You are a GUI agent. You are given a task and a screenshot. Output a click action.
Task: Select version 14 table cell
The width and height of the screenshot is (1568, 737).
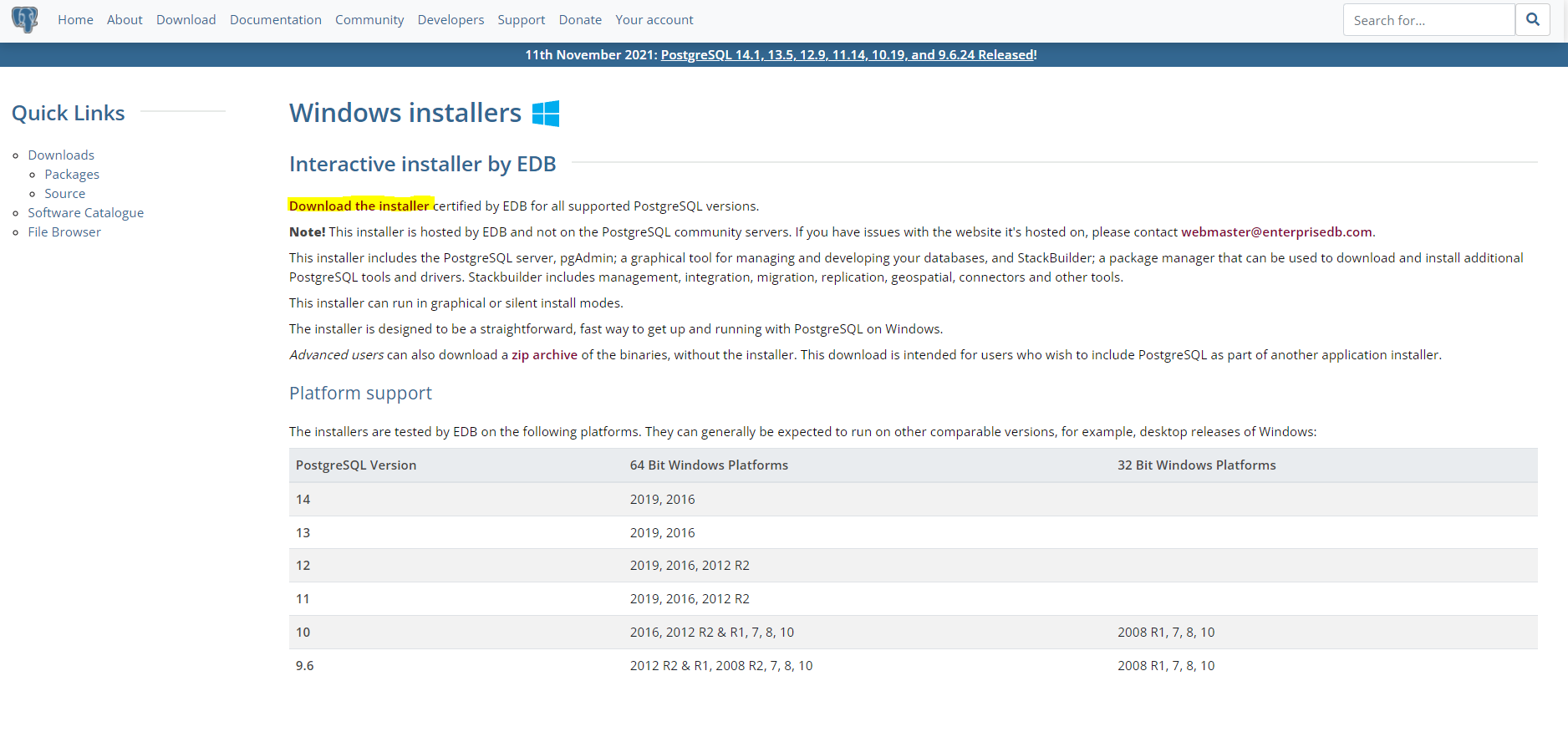pos(456,499)
